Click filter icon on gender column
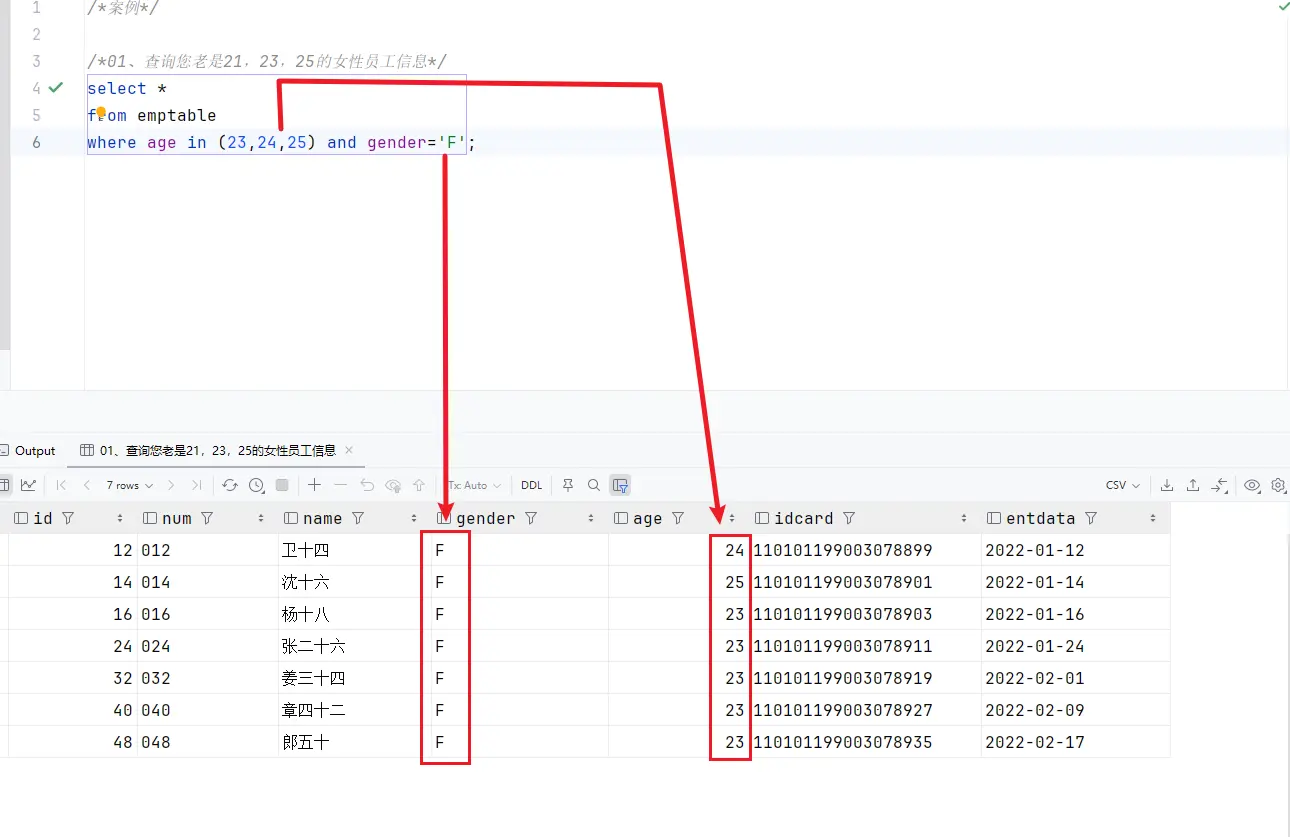1290x837 pixels. [x=531, y=518]
